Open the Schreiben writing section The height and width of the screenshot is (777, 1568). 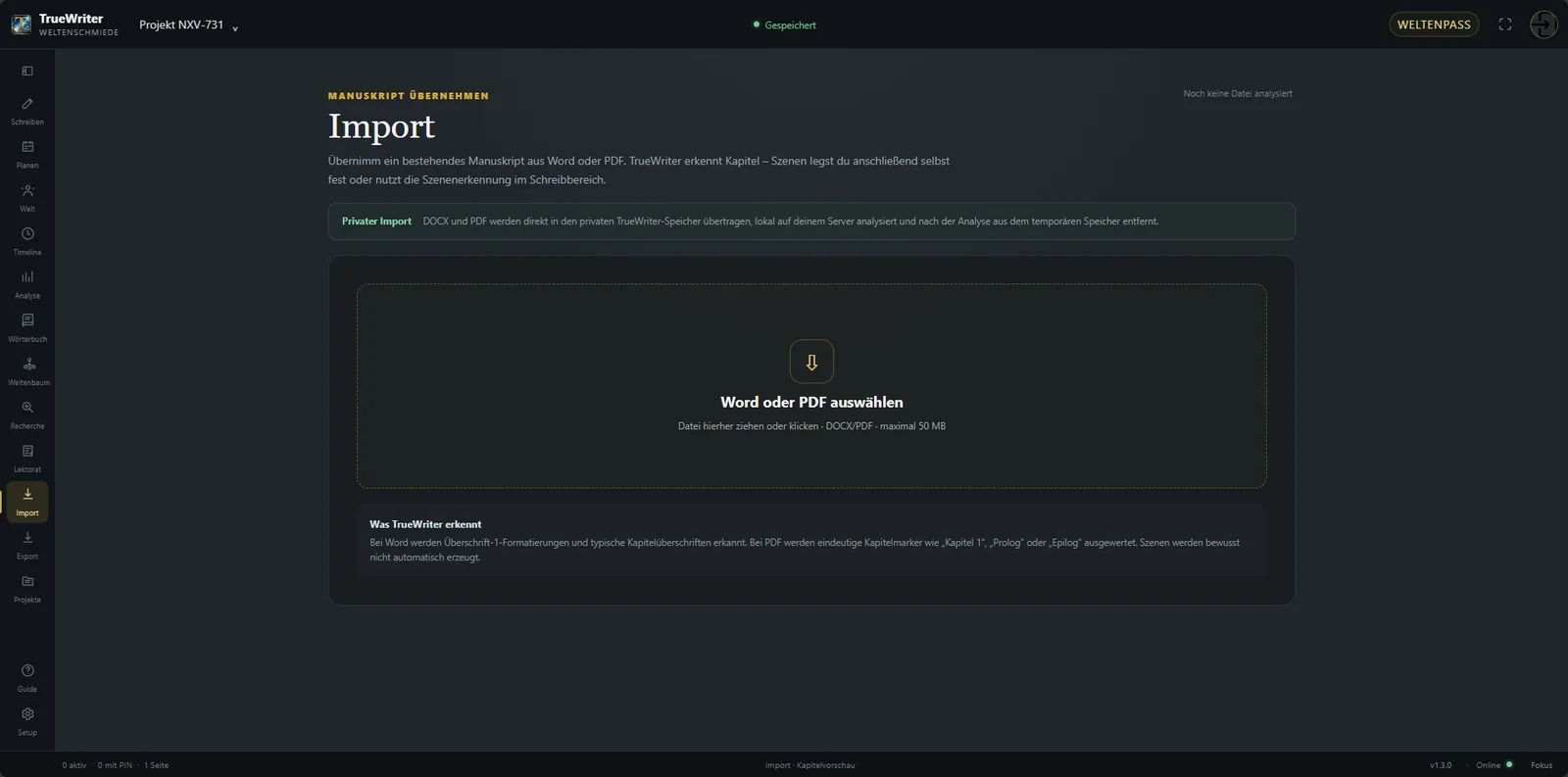[x=27, y=111]
